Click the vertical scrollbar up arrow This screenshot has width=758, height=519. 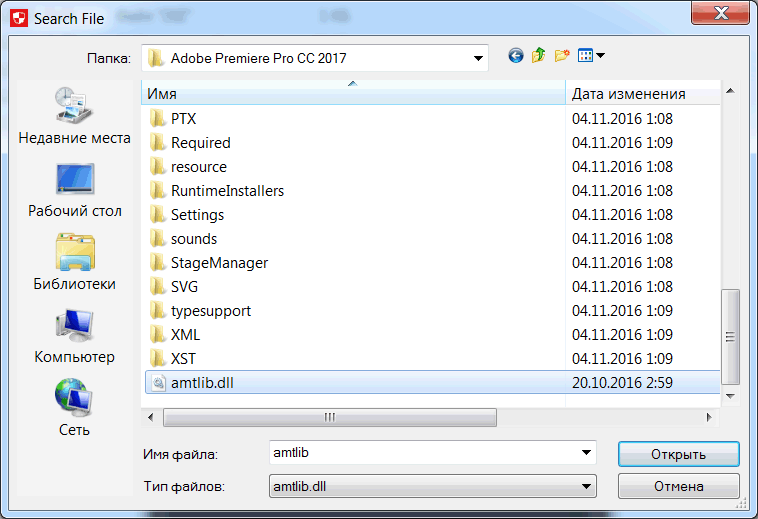click(730, 91)
